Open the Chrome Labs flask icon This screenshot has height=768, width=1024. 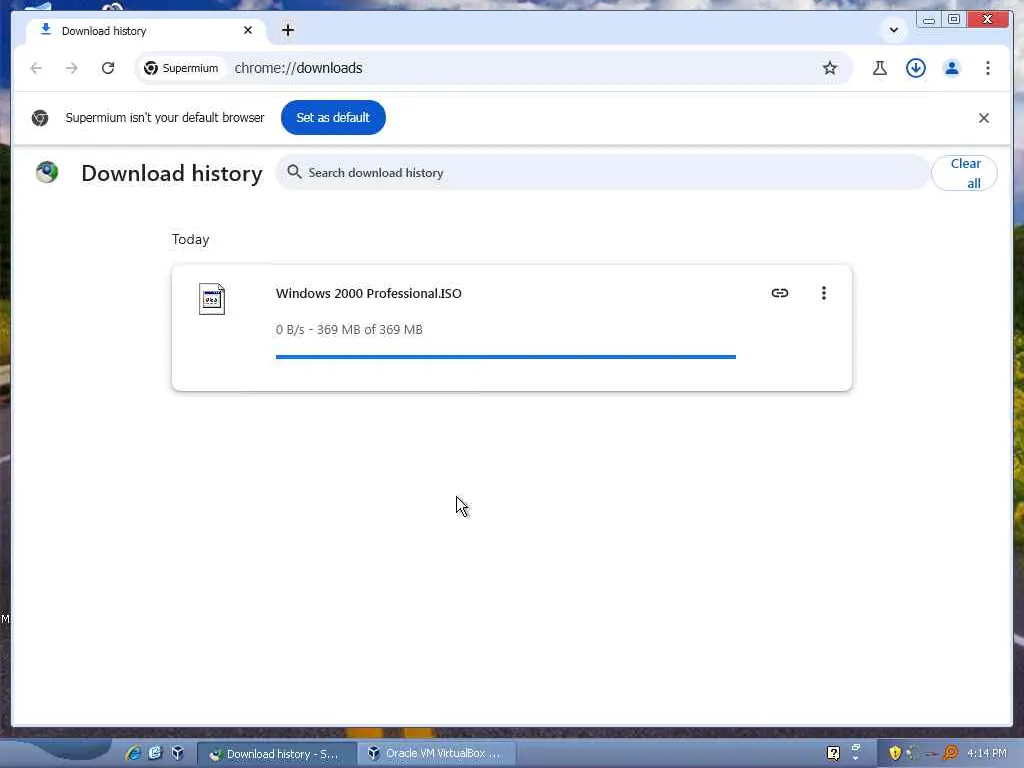(x=880, y=68)
